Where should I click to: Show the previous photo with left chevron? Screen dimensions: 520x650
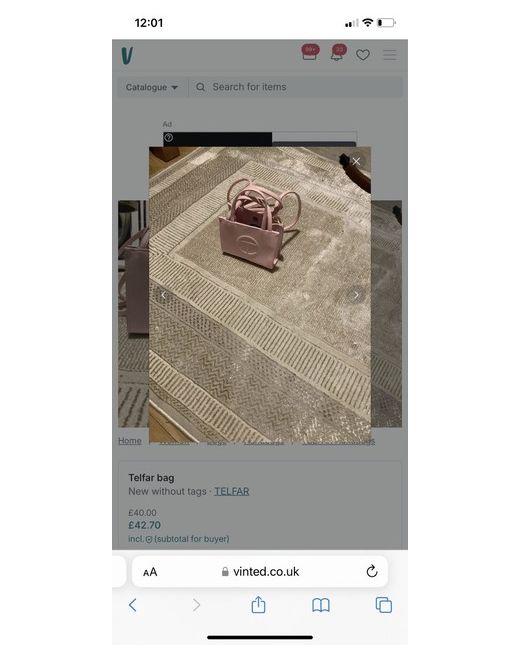[x=163, y=295]
